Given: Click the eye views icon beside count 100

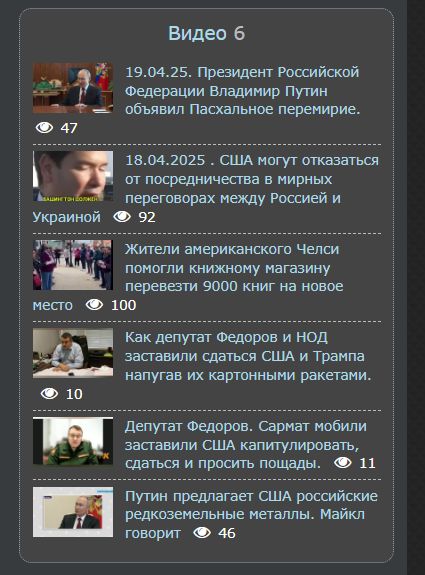Looking at the screenshot, I should tap(94, 305).
